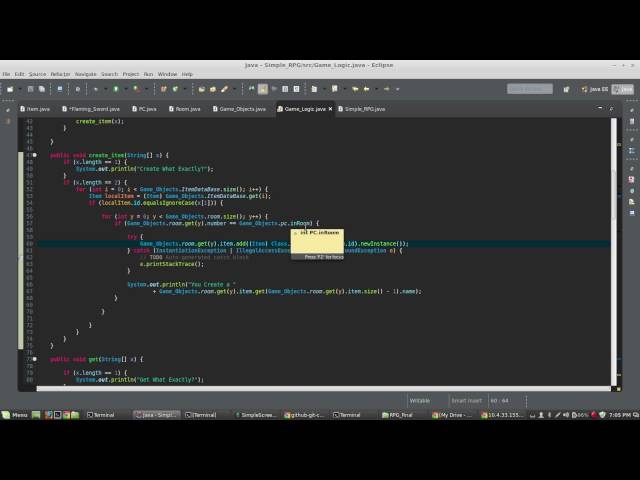Toggle the highlighted Mark Occurrences toolbar button
Screen dimensions: 640x480
[x=263, y=89]
